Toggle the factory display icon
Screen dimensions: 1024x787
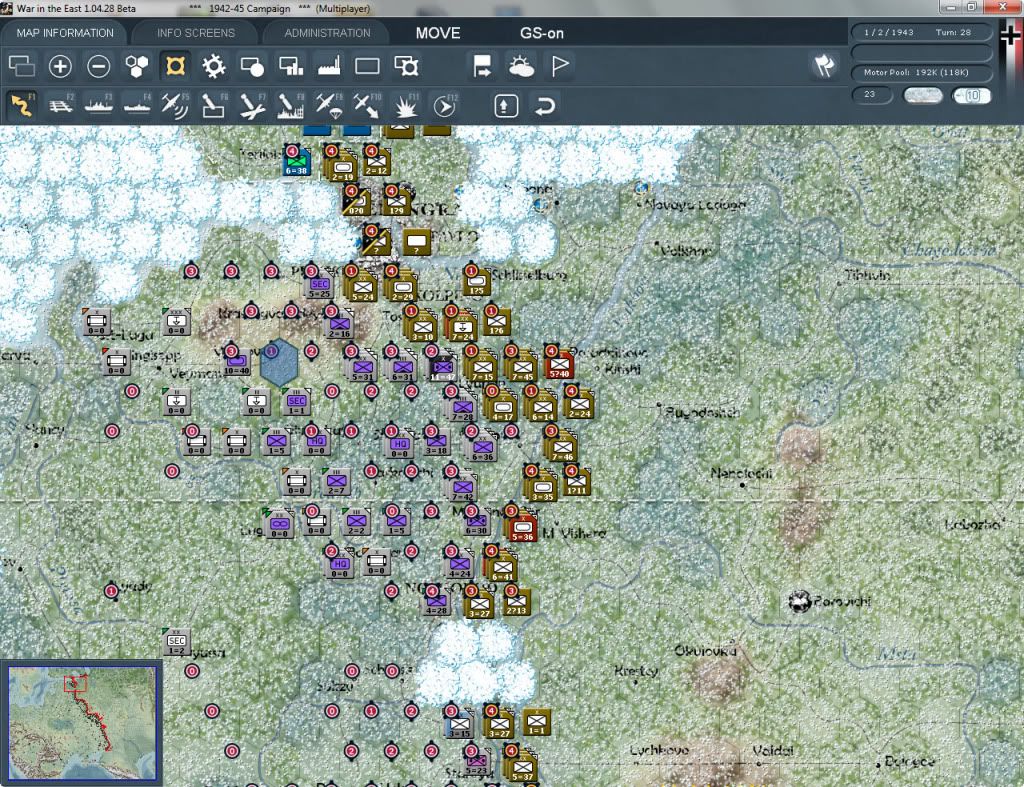329,66
